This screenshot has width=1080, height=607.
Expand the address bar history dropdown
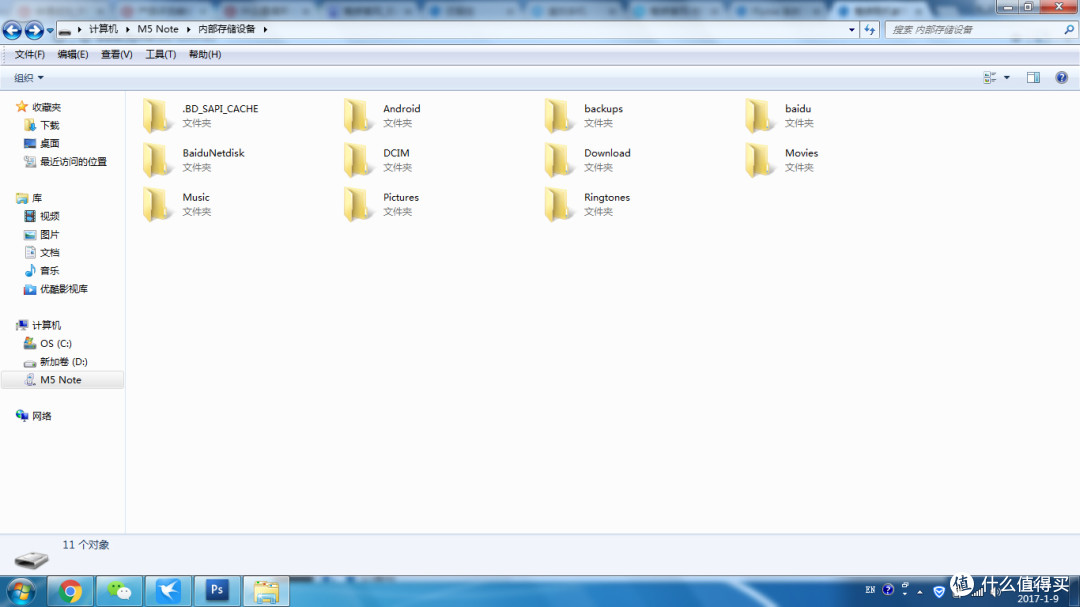coord(852,30)
